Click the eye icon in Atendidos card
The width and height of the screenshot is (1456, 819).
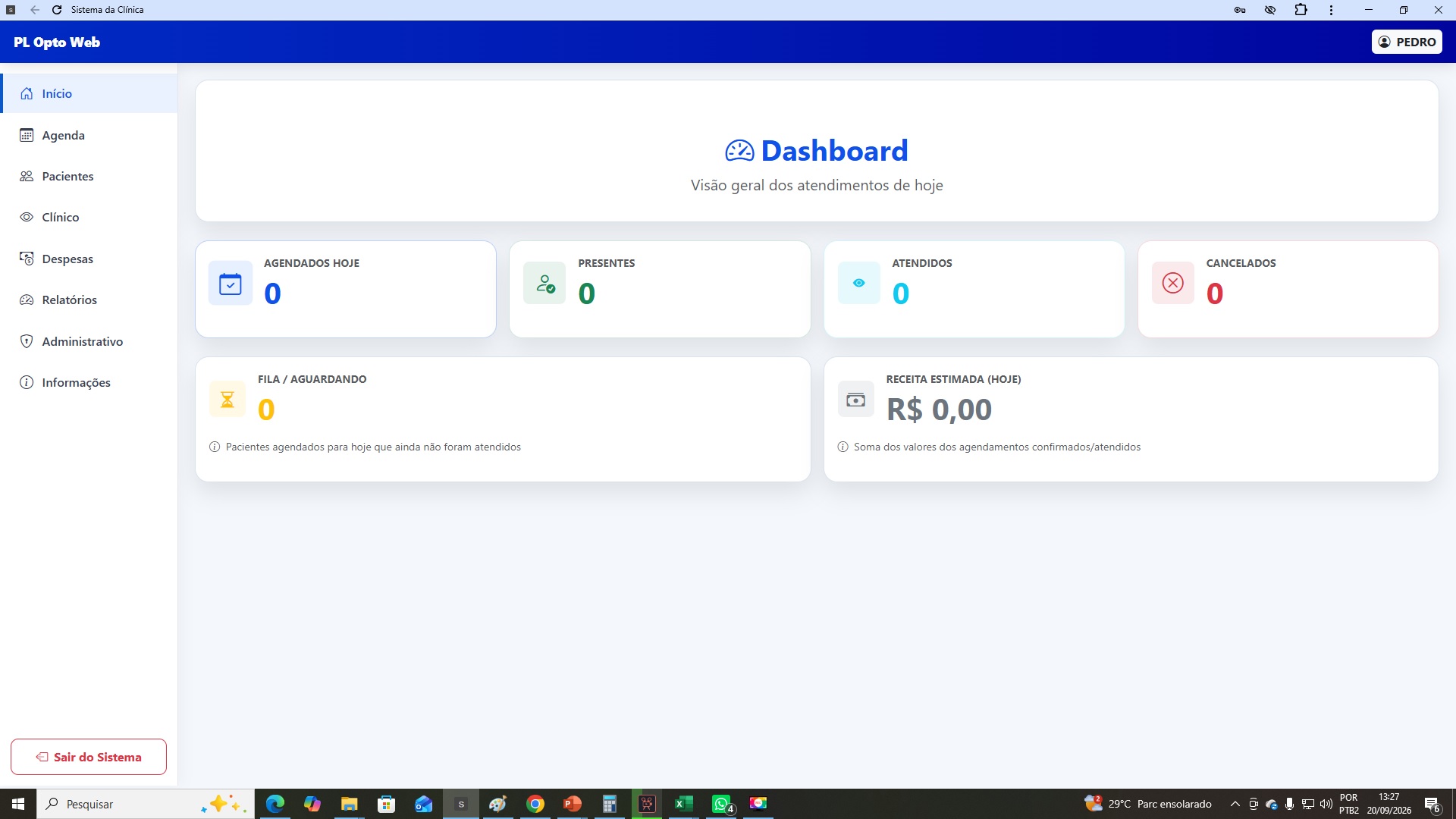[858, 283]
